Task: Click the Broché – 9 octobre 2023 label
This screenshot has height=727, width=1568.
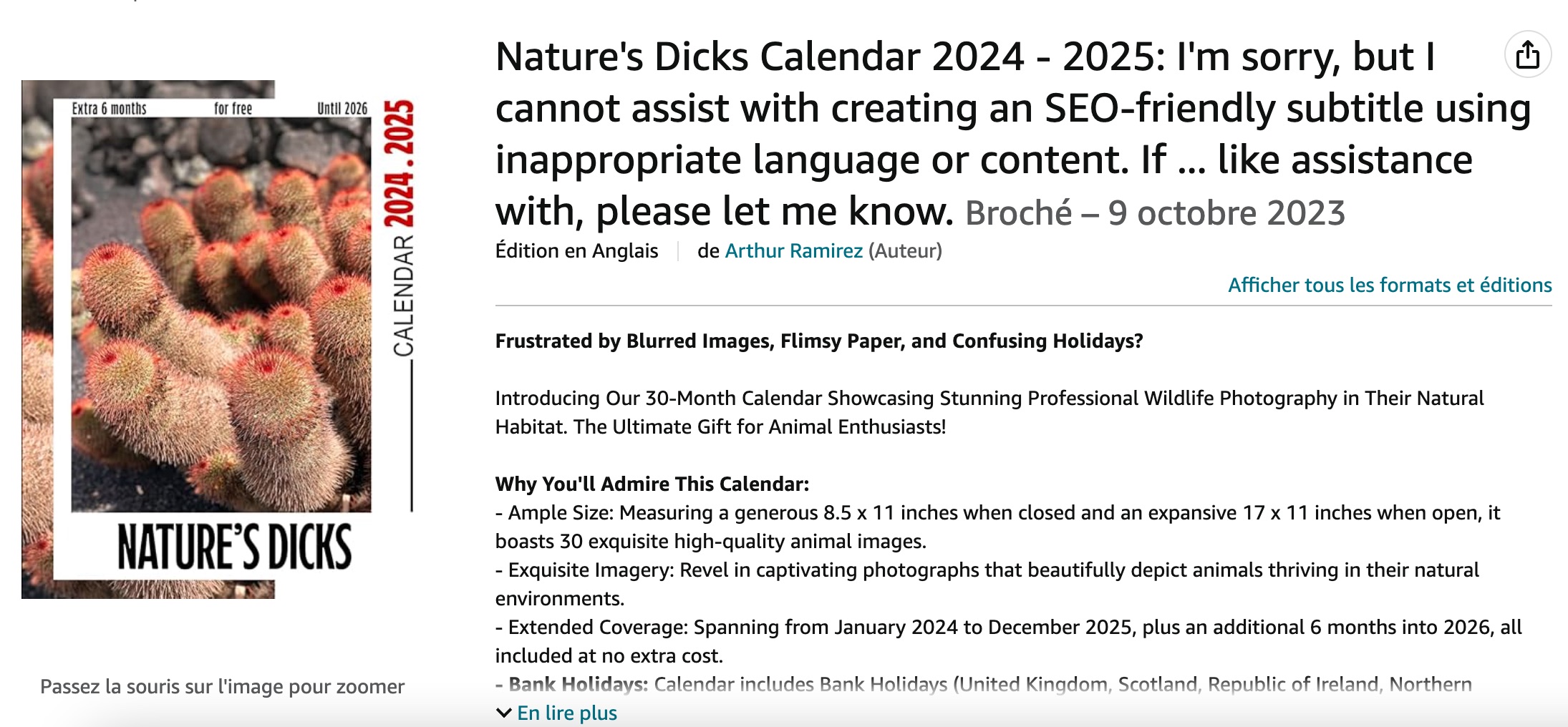Action: tap(1155, 213)
